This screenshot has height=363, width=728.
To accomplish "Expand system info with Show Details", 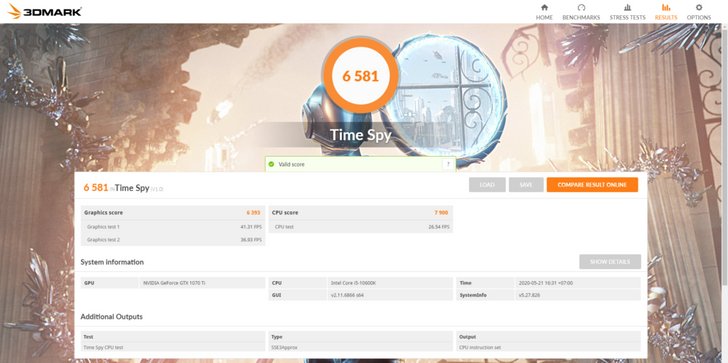I will [x=610, y=262].
